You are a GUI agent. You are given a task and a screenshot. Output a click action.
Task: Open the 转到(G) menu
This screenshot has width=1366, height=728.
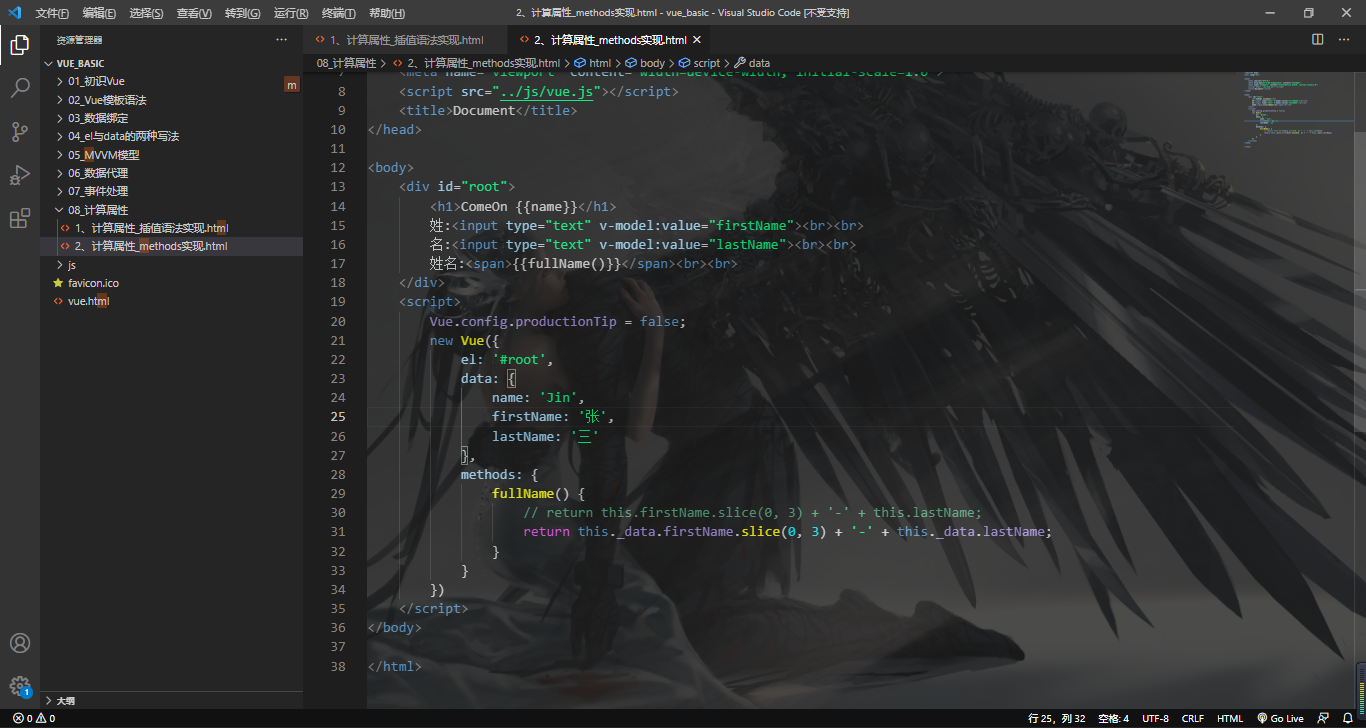coord(242,13)
